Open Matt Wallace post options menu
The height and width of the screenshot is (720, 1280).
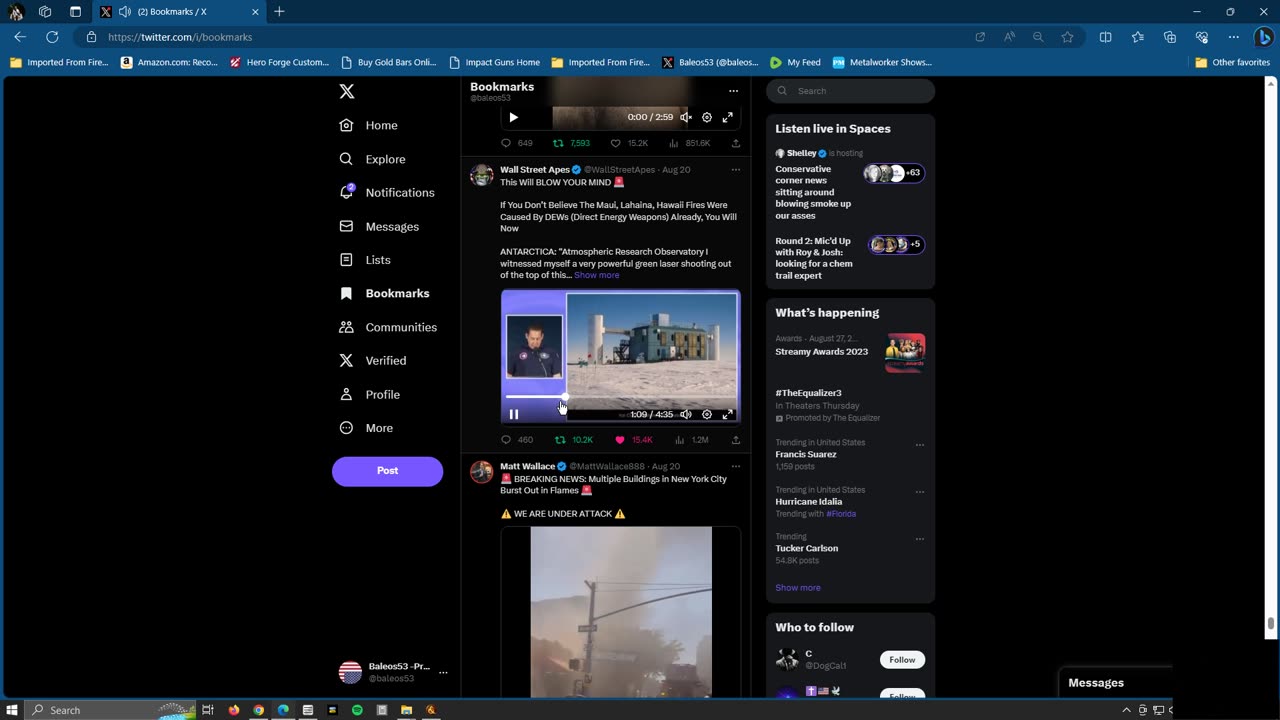pos(736,466)
